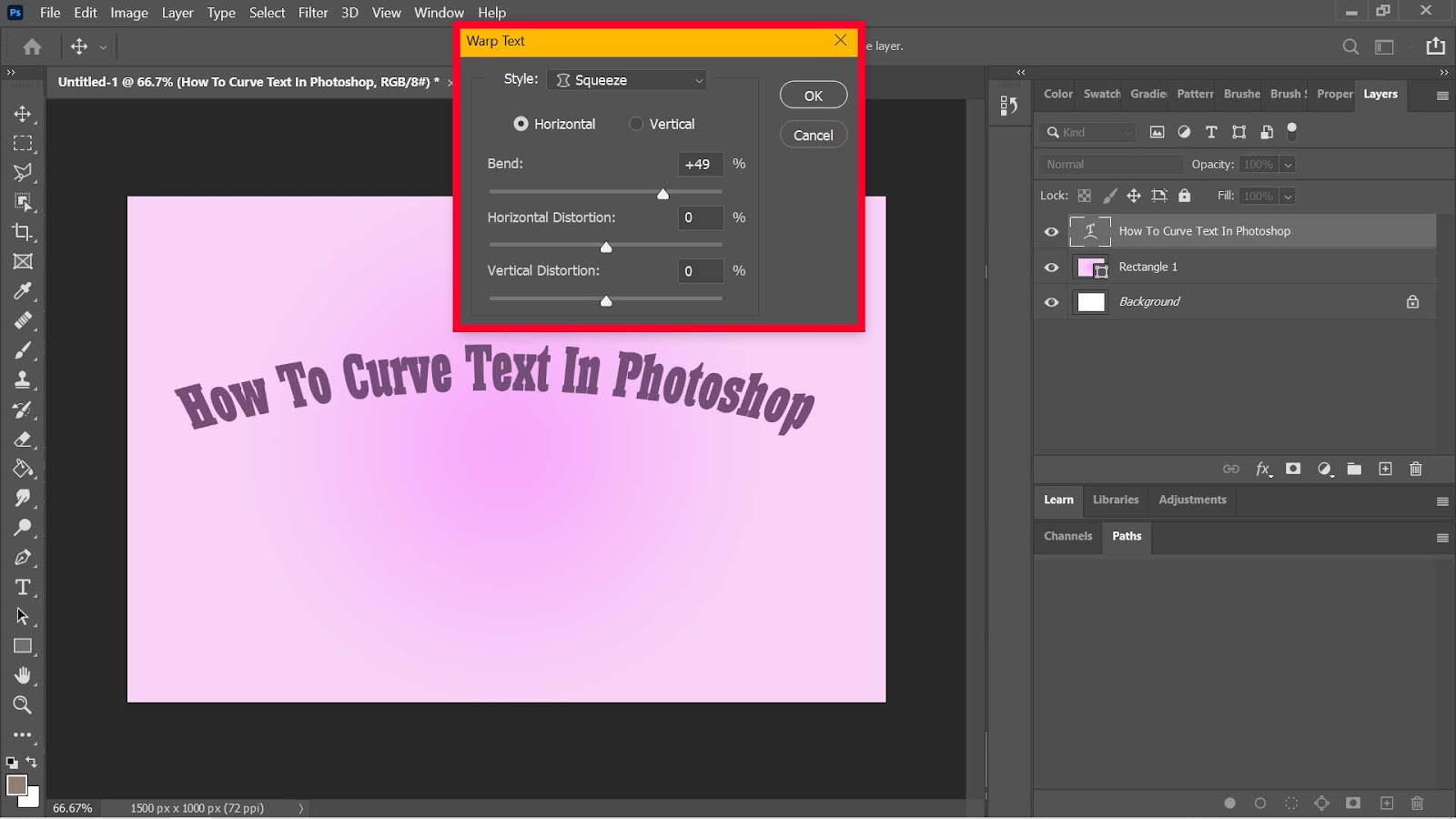Open the layer Opacity dropdown arrow
The height and width of the screenshot is (819, 1456).
(1287, 165)
